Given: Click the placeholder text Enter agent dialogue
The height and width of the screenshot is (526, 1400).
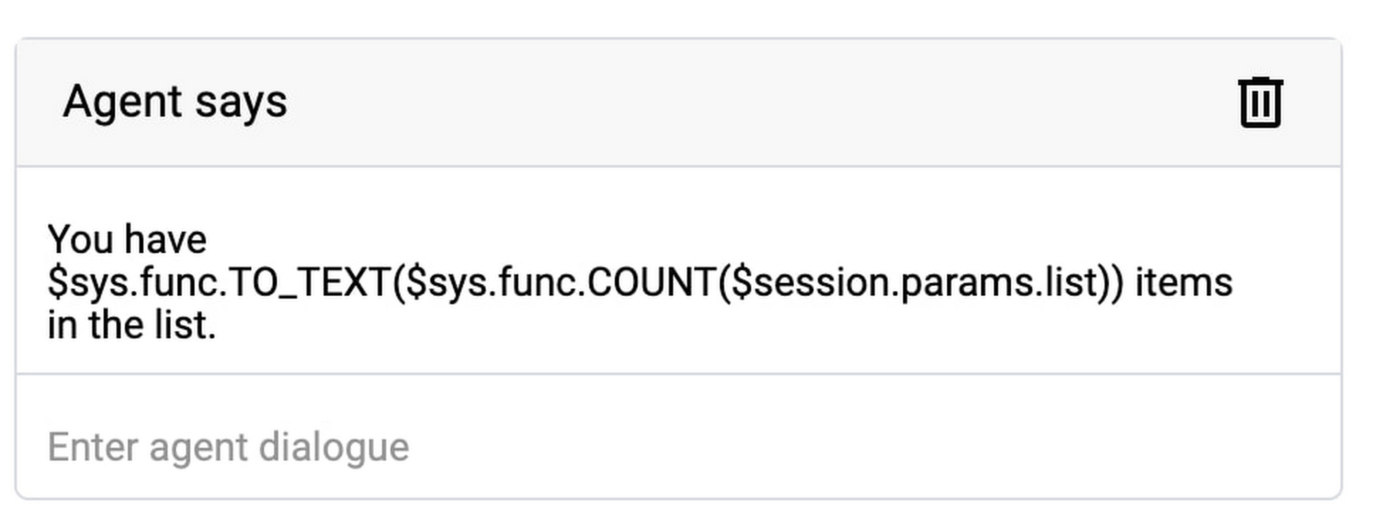Looking at the screenshot, I should pos(228,446).
